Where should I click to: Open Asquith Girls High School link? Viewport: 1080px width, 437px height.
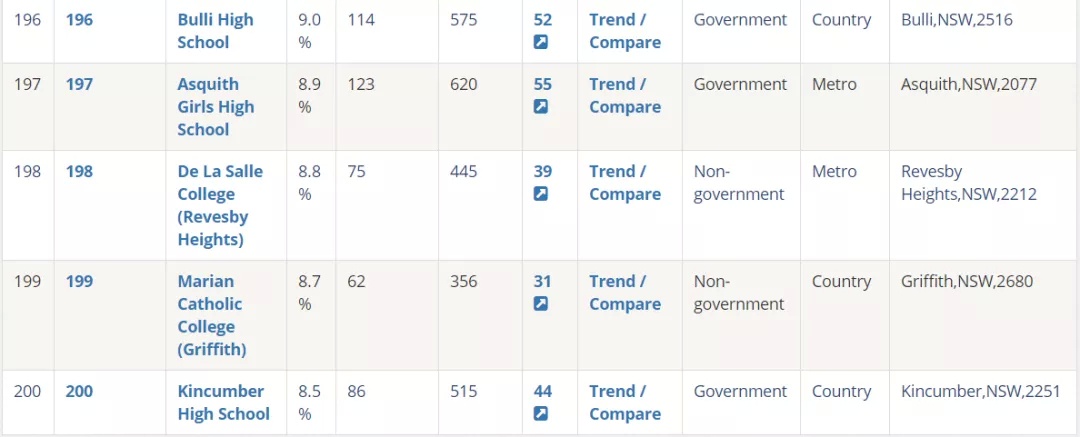(x=216, y=107)
